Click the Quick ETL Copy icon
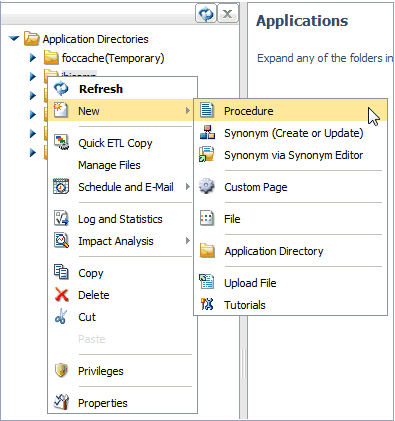The width and height of the screenshot is (395, 421). (x=61, y=142)
